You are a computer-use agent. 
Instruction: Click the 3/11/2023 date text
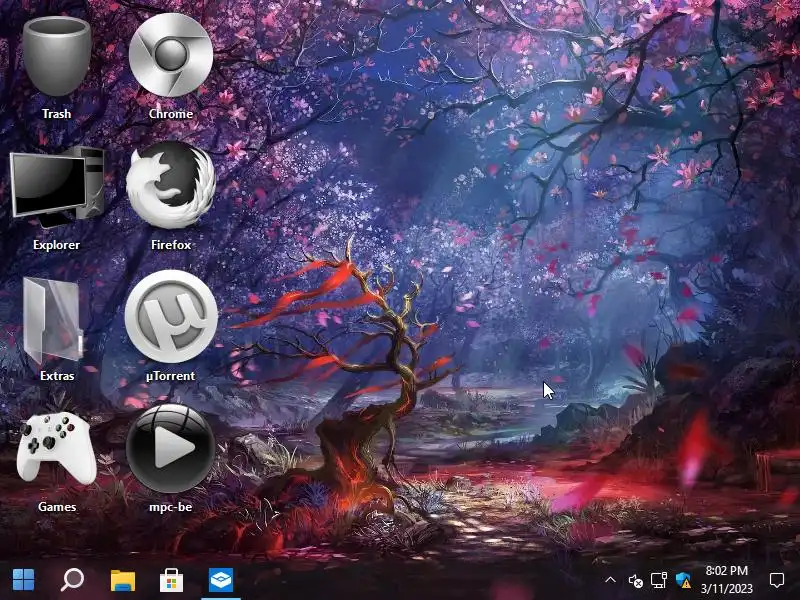(x=727, y=589)
